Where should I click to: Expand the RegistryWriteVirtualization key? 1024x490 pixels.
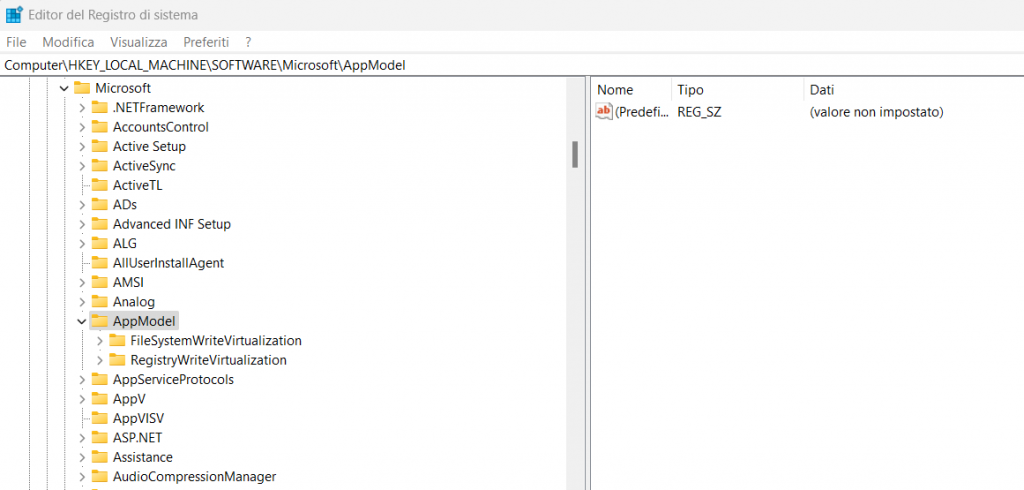100,360
